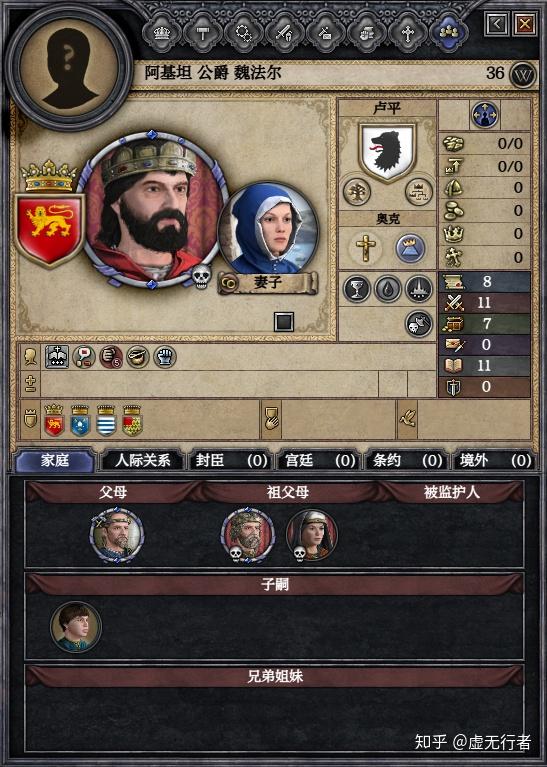The image size is (547, 767).
Task: Open the religion cross icon tab
Action: [408, 33]
